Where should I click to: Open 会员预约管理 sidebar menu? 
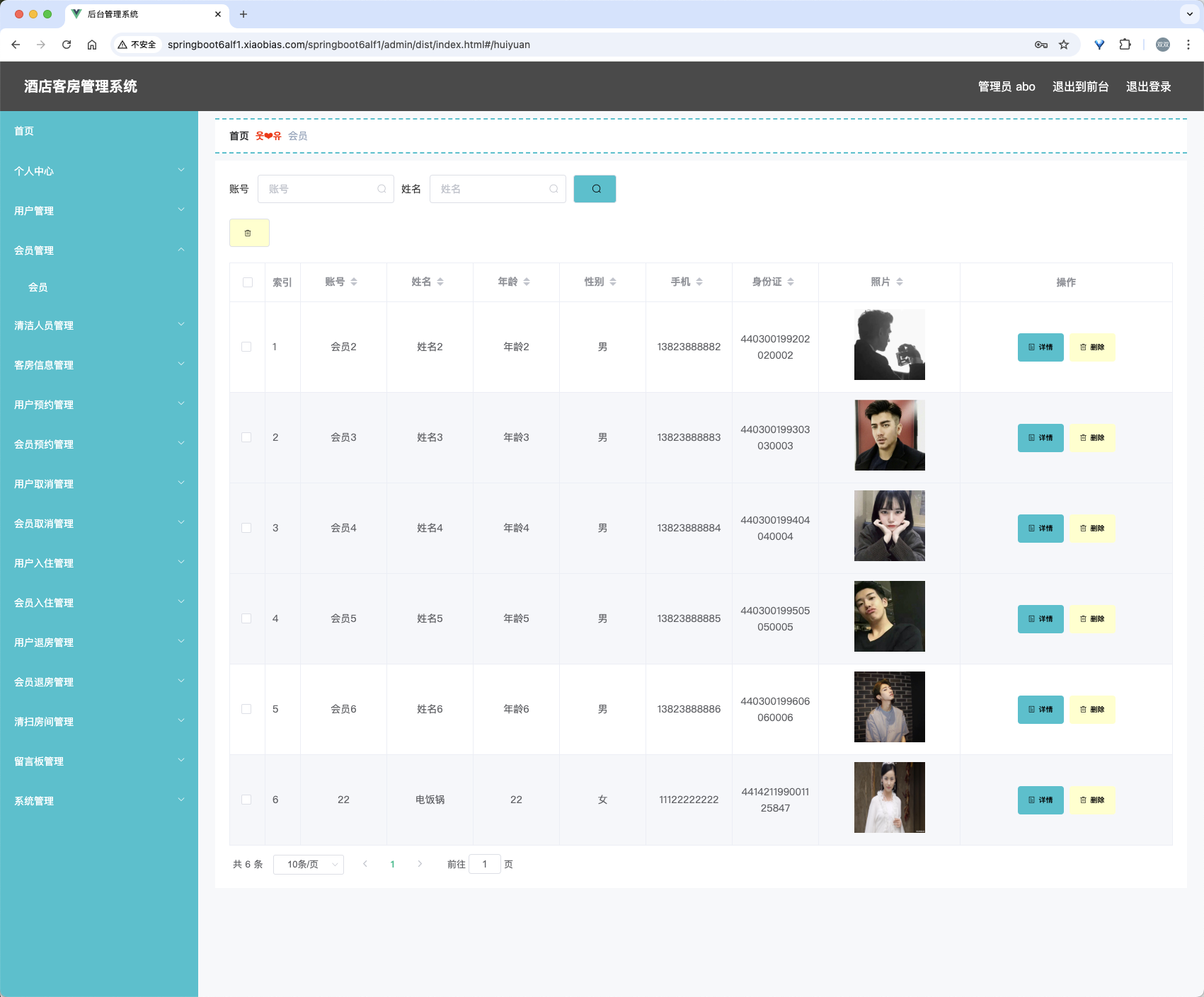pyautogui.click(x=99, y=444)
